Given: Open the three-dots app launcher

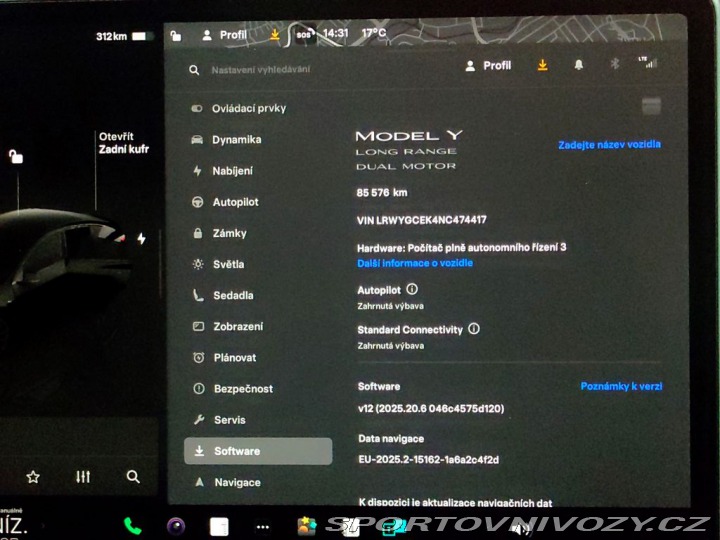Looking at the screenshot, I should (x=263, y=526).
